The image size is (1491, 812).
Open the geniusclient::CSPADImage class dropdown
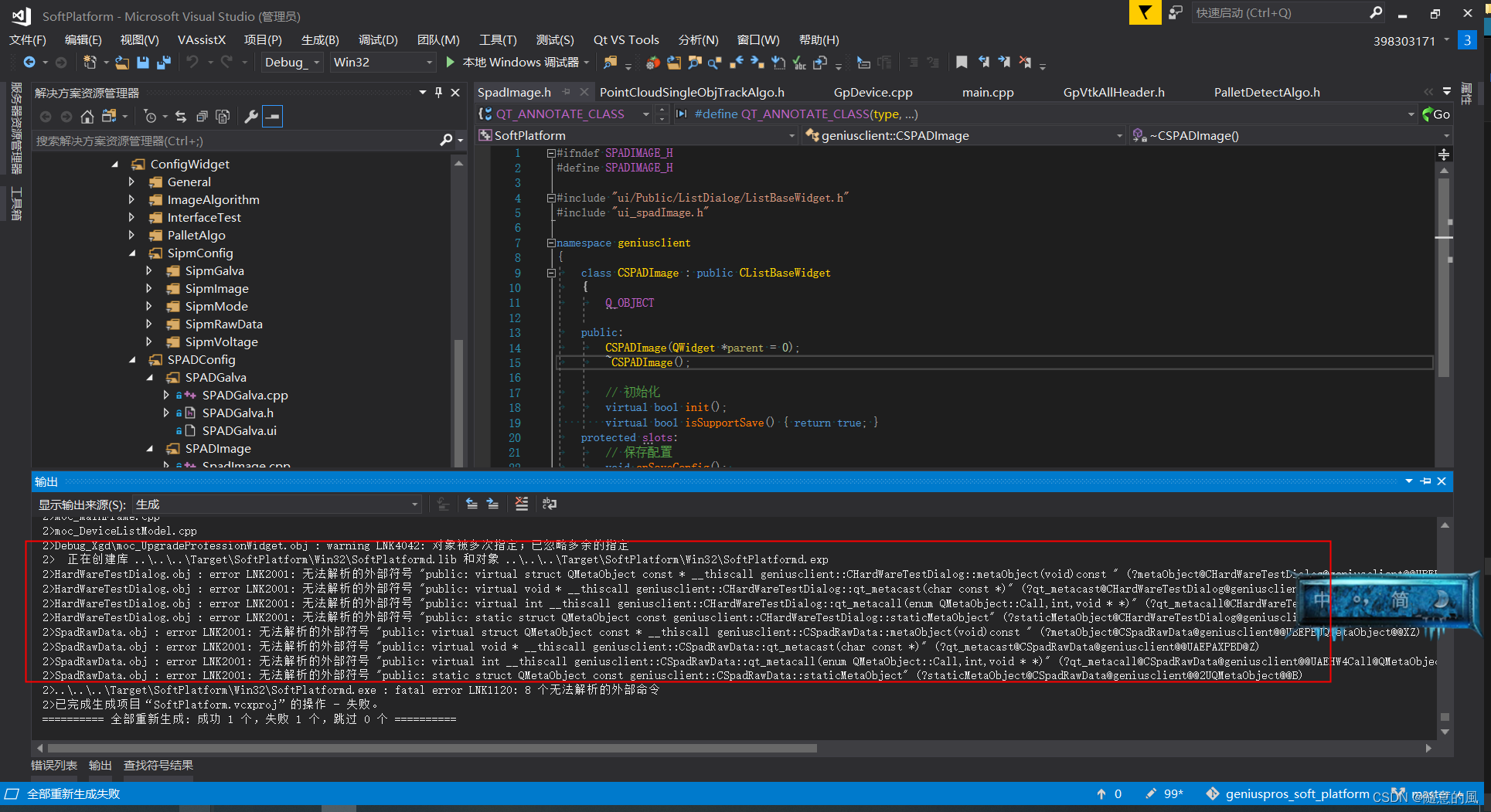pos(964,136)
